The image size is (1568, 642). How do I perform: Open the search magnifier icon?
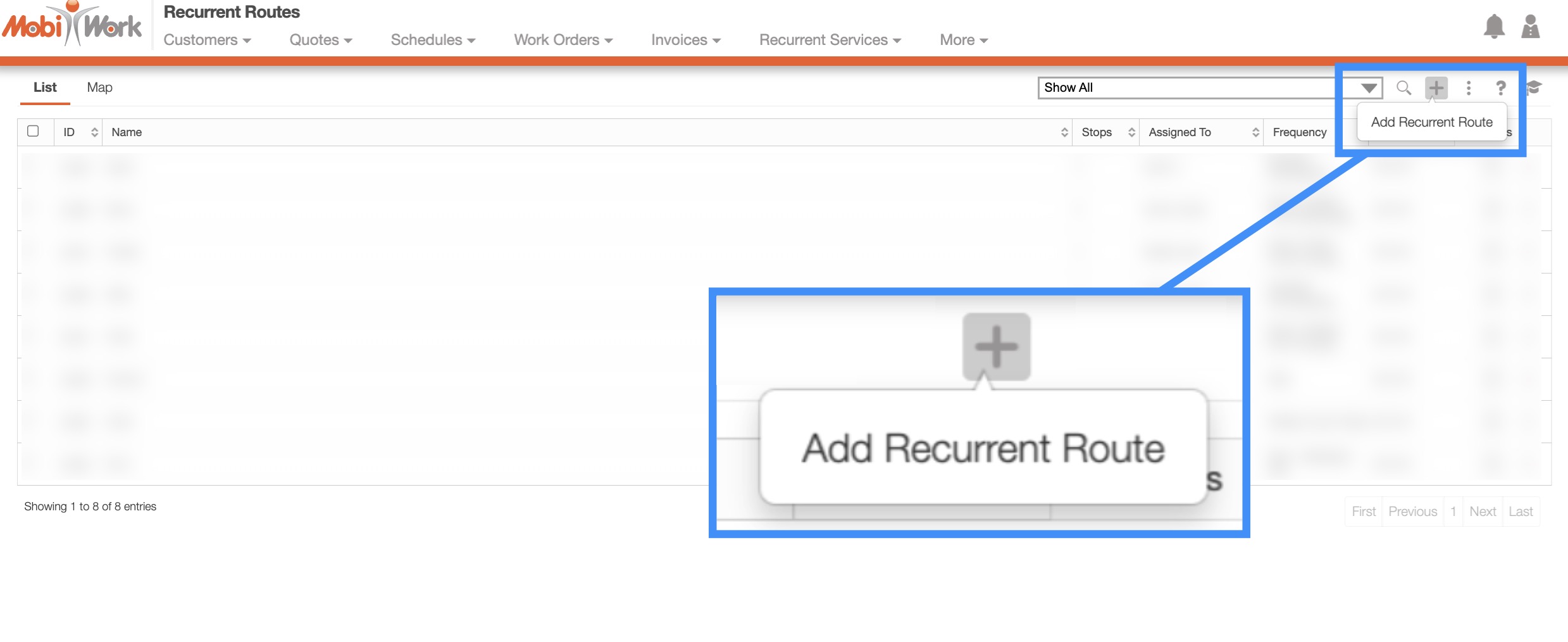[1403, 88]
